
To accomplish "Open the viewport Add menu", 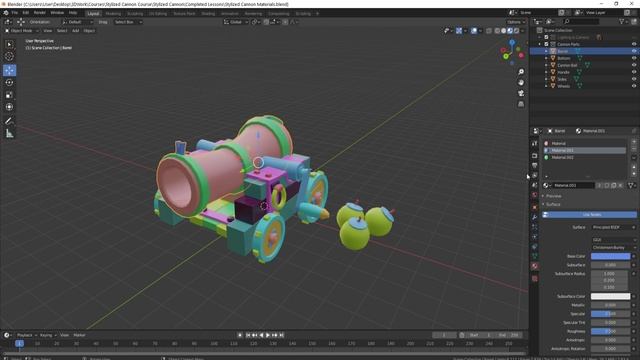I will pyautogui.click(x=76, y=31).
